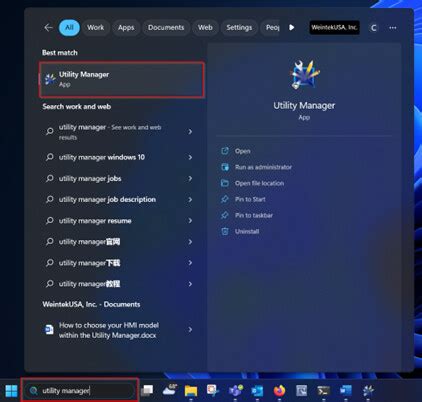Viewport: 422px width, 402px height.
Task: Expand chevron for utility manager jobs
Action: (190, 179)
